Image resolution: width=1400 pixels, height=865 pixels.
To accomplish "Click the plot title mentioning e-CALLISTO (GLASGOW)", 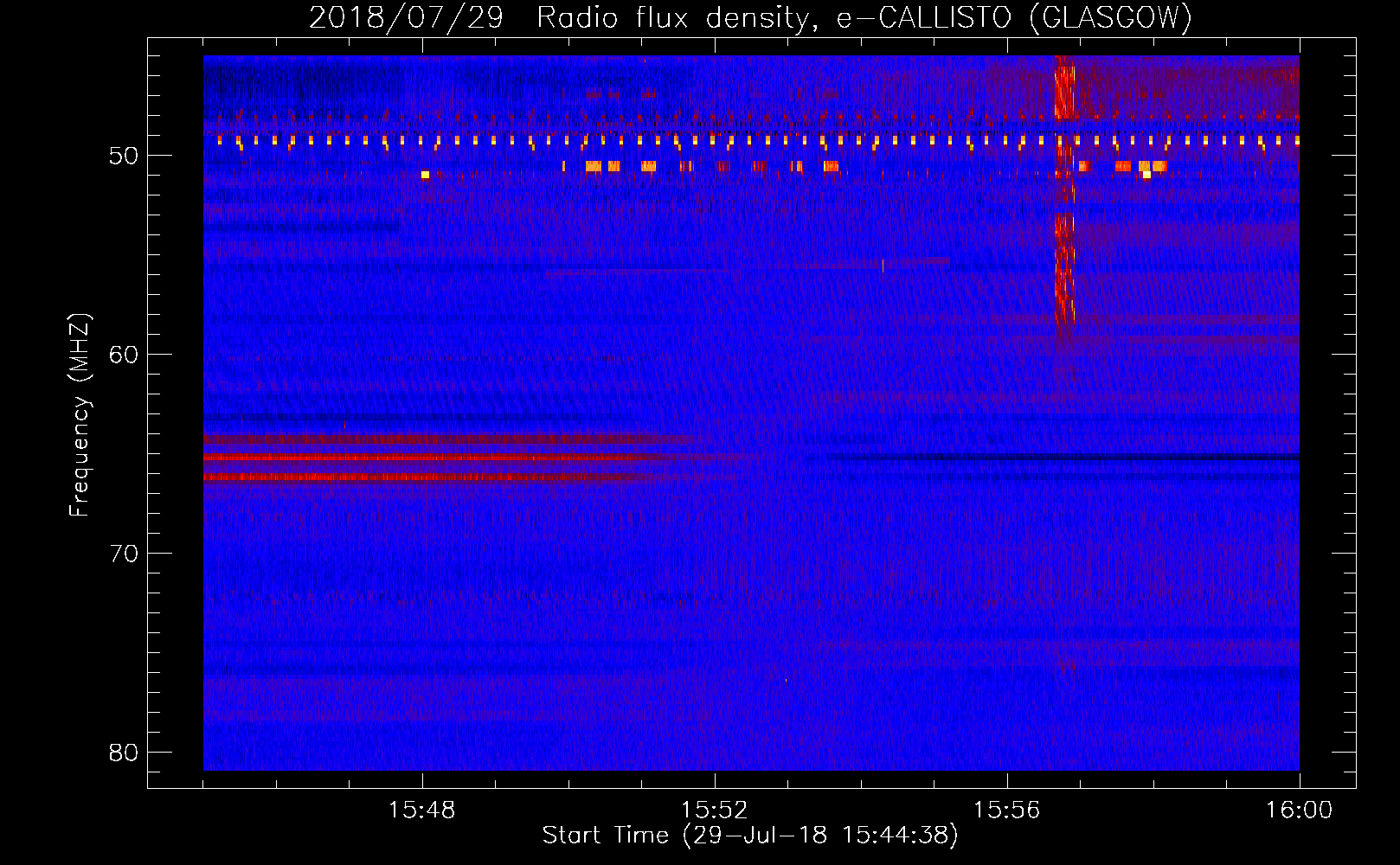I will pos(750,17).
